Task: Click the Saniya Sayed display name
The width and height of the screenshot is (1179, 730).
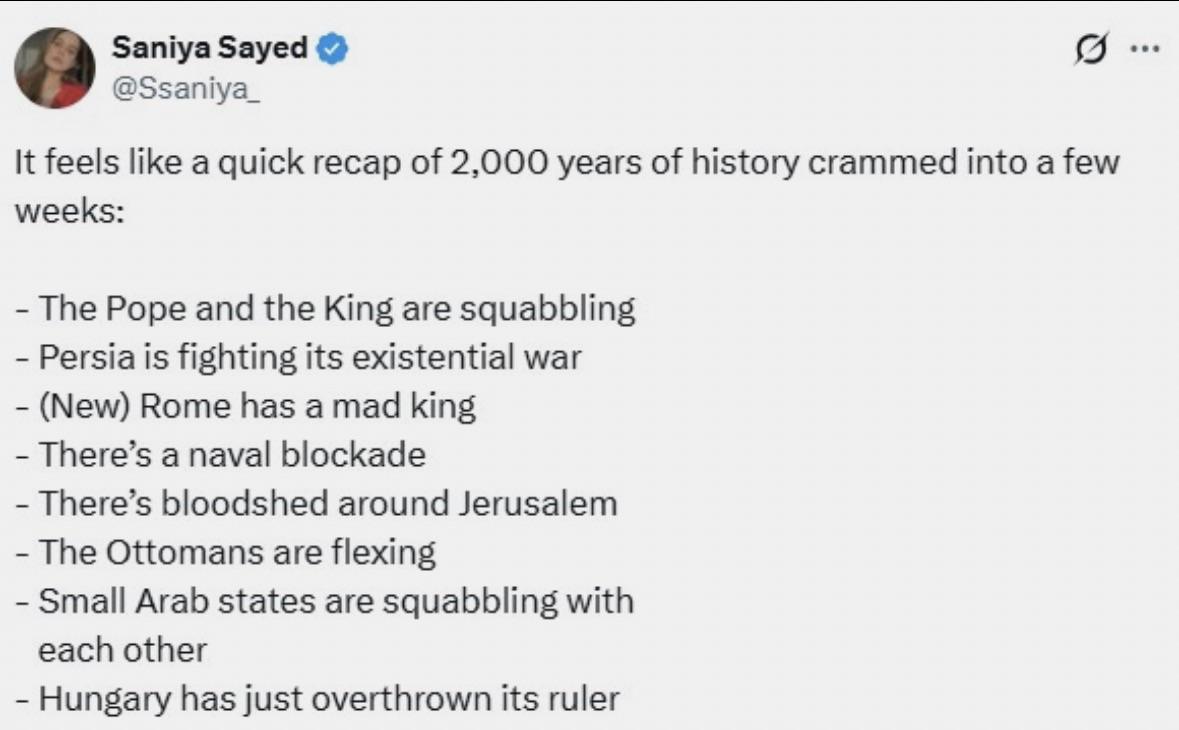Action: click(x=210, y=48)
